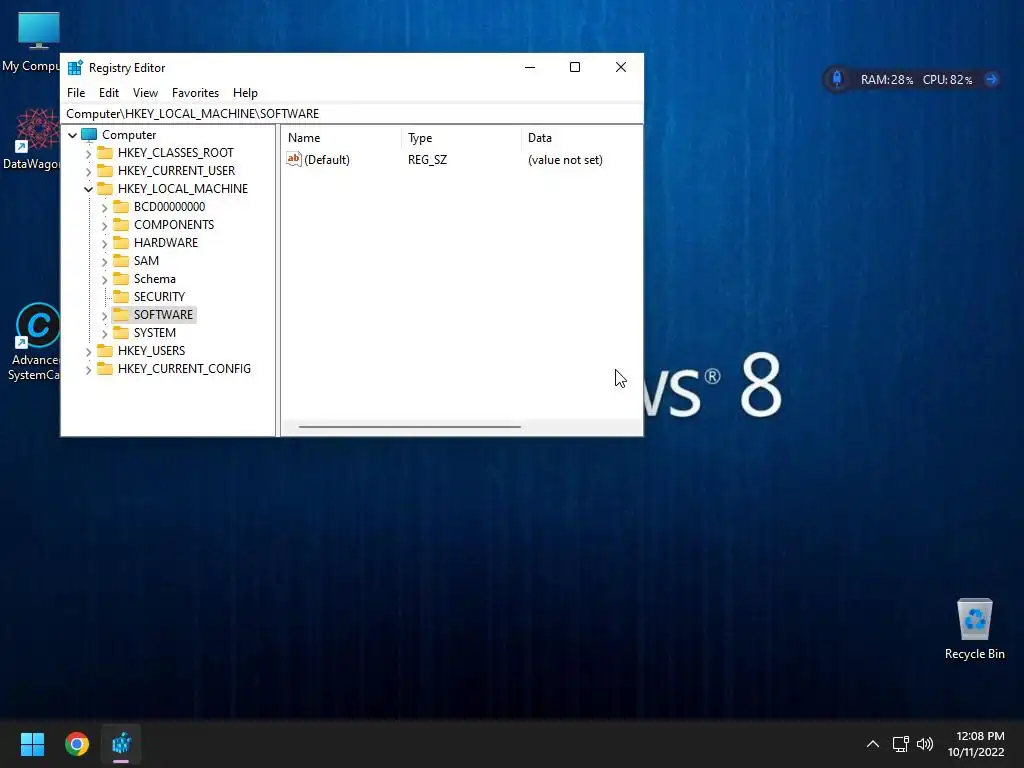Expand the HKEY_USERS chevron
Image resolution: width=1024 pixels, height=768 pixels.
point(88,351)
